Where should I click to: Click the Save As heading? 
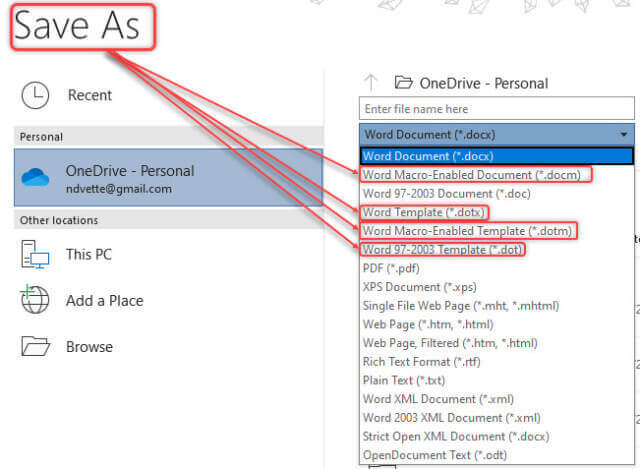coord(77,25)
